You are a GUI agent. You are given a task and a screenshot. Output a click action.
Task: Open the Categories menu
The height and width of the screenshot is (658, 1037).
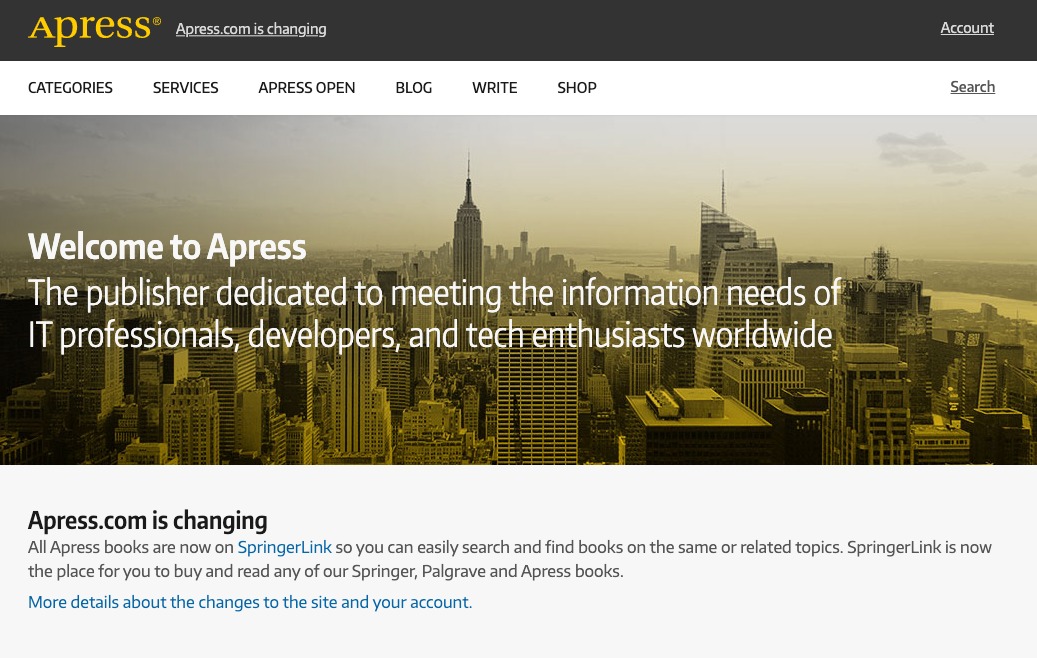click(70, 88)
